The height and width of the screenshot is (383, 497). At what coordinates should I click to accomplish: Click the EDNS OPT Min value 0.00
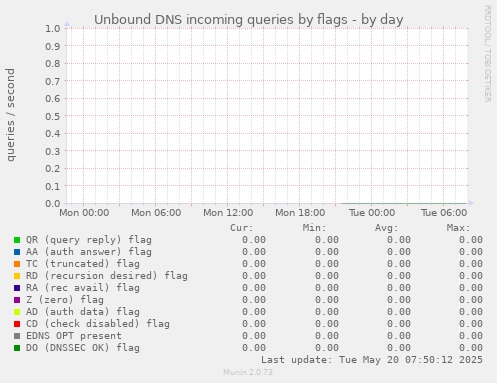[x=327, y=336]
